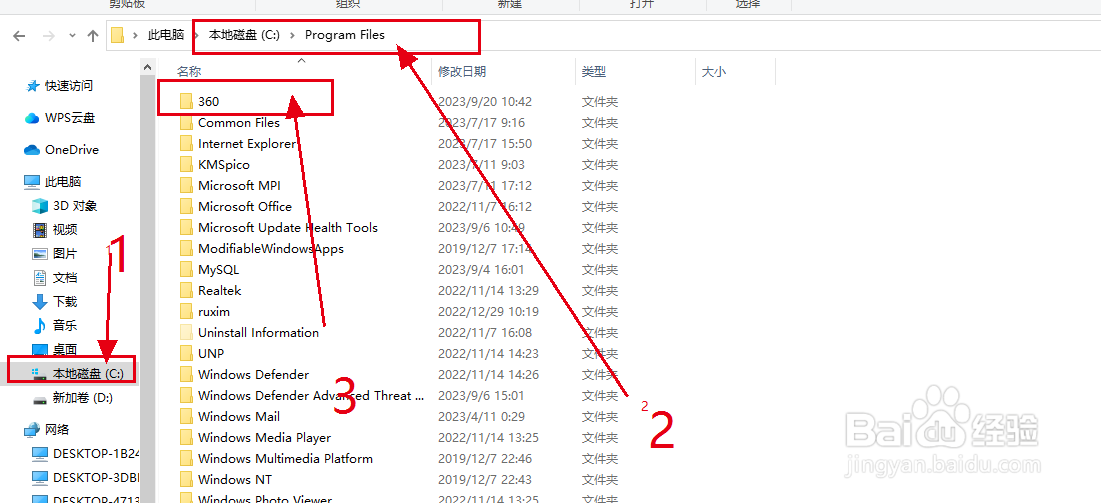
Task: Select the Windows Media Player folder
Action: click(265, 438)
